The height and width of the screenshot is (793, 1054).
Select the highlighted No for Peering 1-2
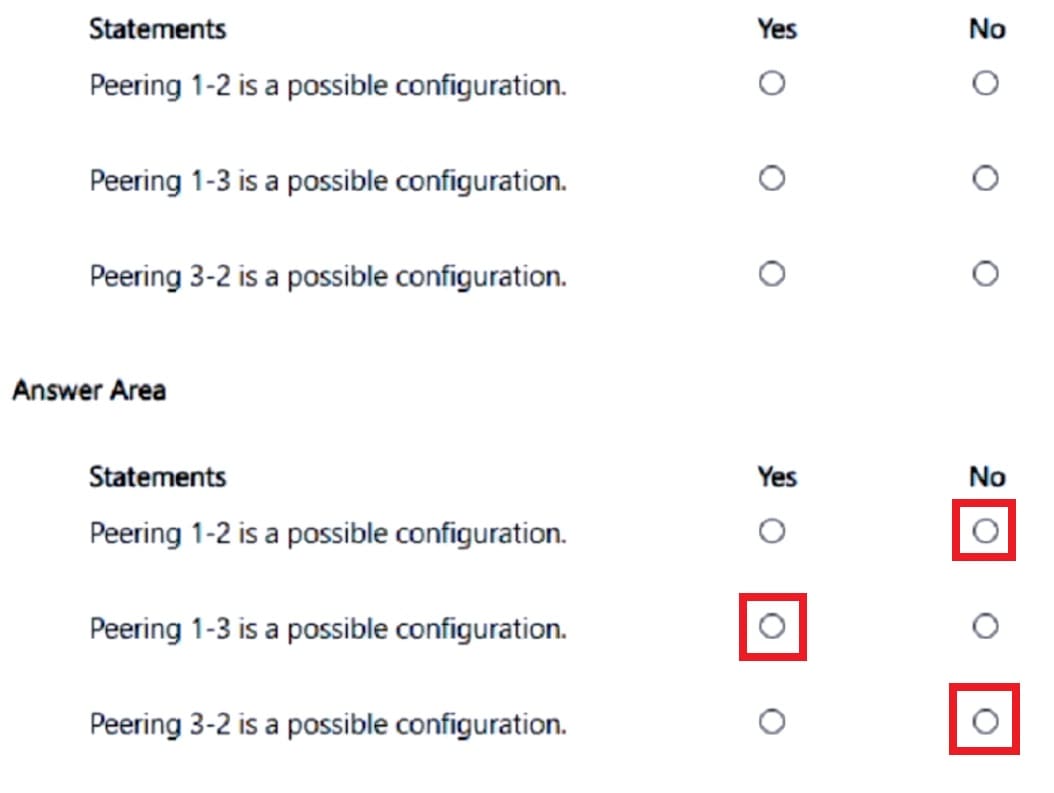[x=984, y=530]
